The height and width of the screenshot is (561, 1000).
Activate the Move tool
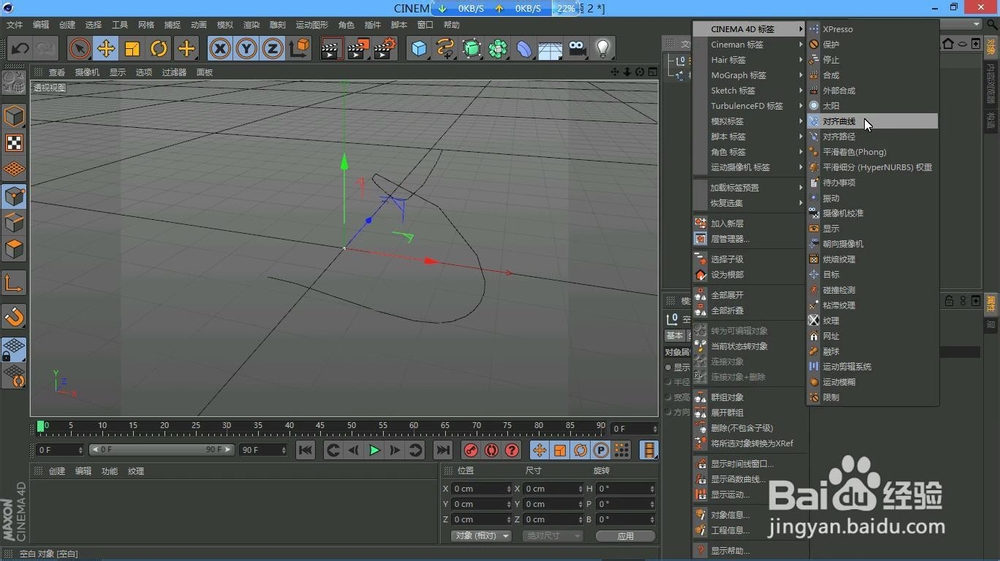pos(106,48)
